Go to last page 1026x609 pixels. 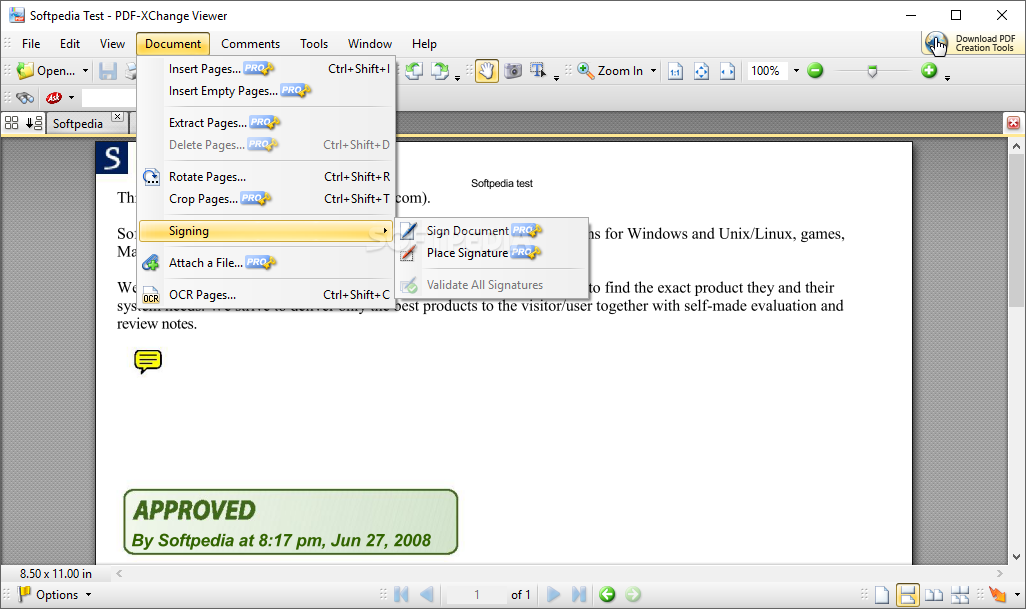[578, 594]
